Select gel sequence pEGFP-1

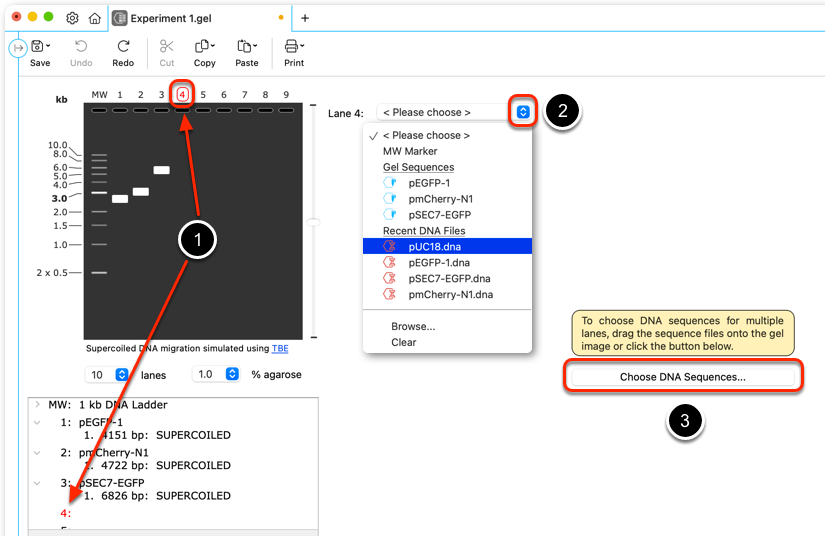pyautogui.click(x=447, y=183)
